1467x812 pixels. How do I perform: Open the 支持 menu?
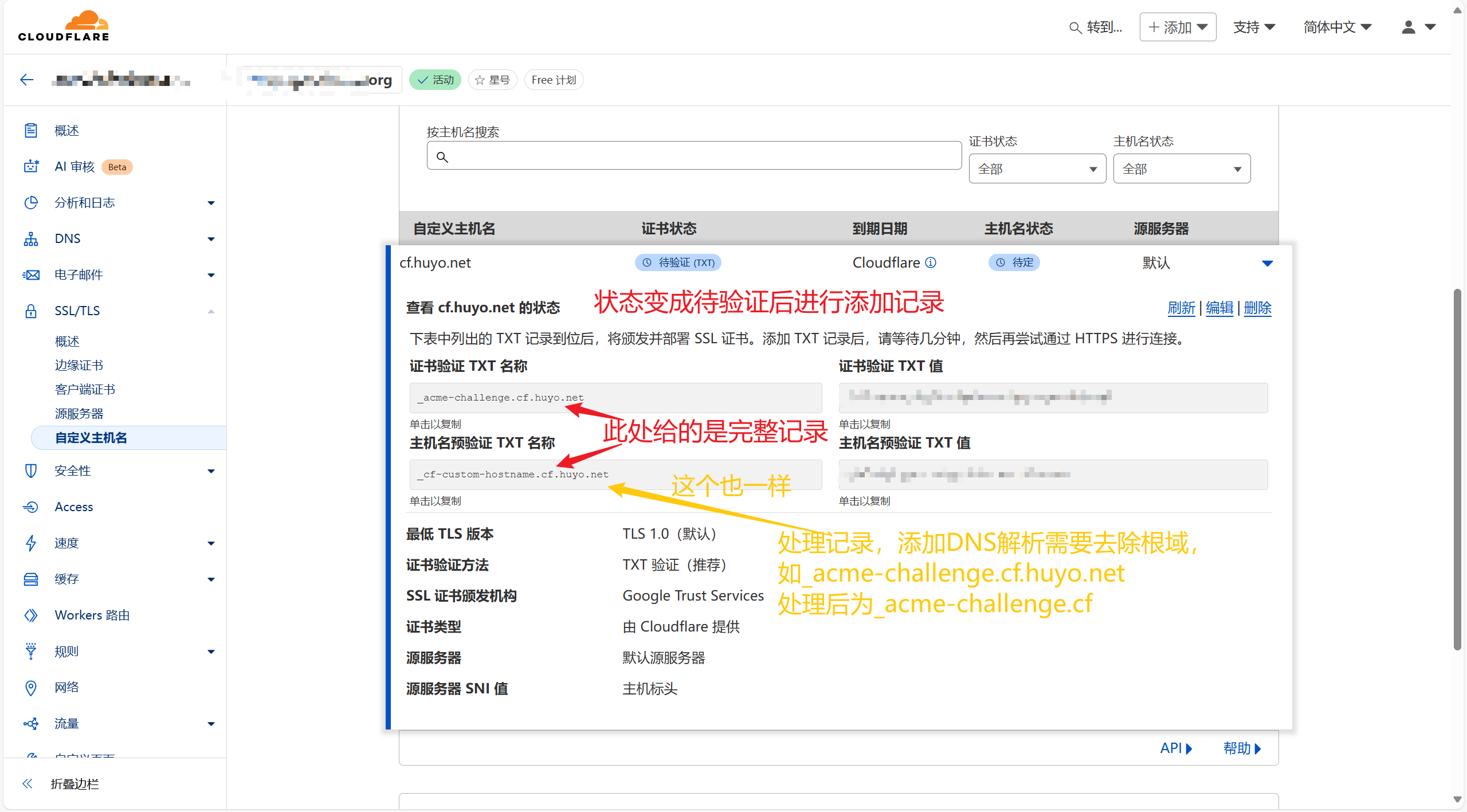pyautogui.click(x=1254, y=27)
